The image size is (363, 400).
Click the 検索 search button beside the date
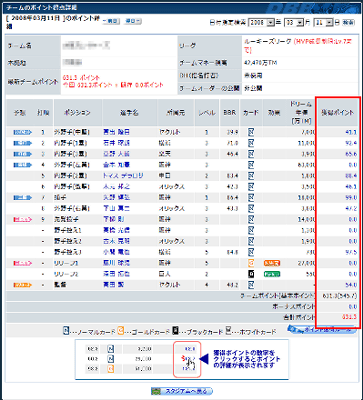(349, 23)
